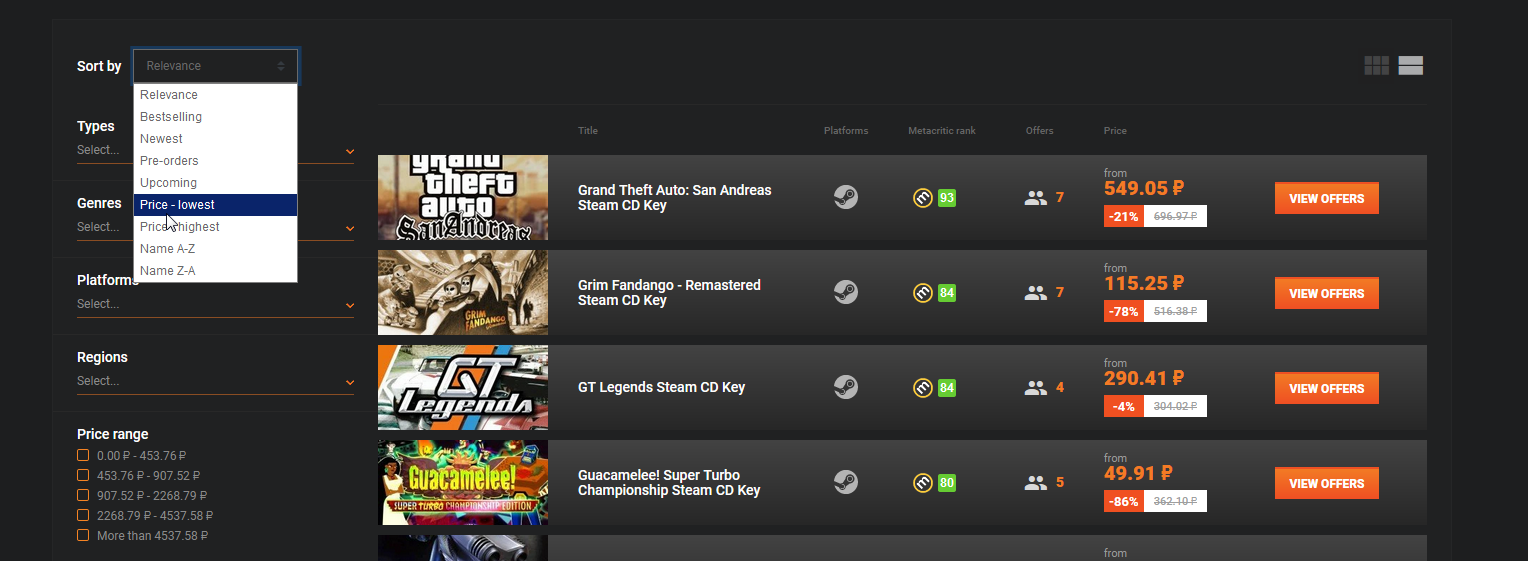This screenshot has height=561, width=1528.
Task: Open GT Legends cover thumbnail
Action: [x=463, y=388]
